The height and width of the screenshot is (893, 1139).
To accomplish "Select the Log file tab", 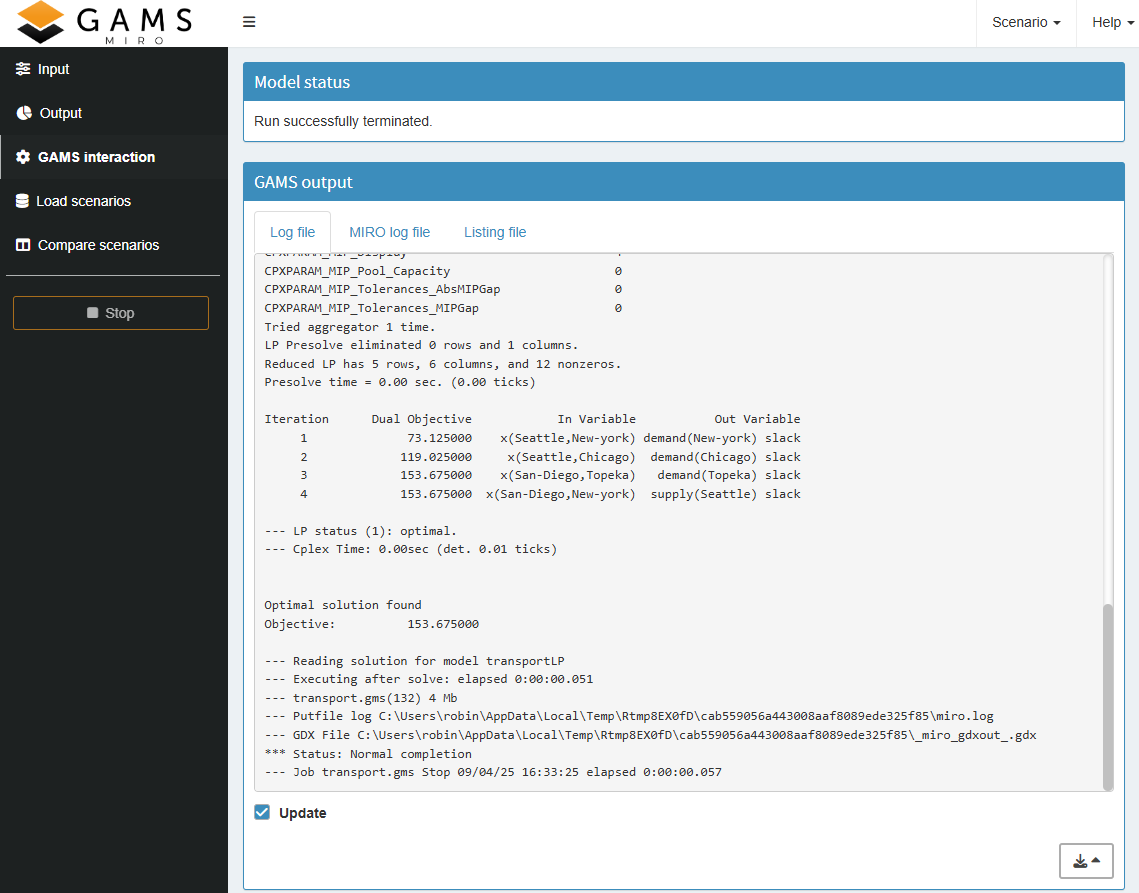I will tap(292, 232).
